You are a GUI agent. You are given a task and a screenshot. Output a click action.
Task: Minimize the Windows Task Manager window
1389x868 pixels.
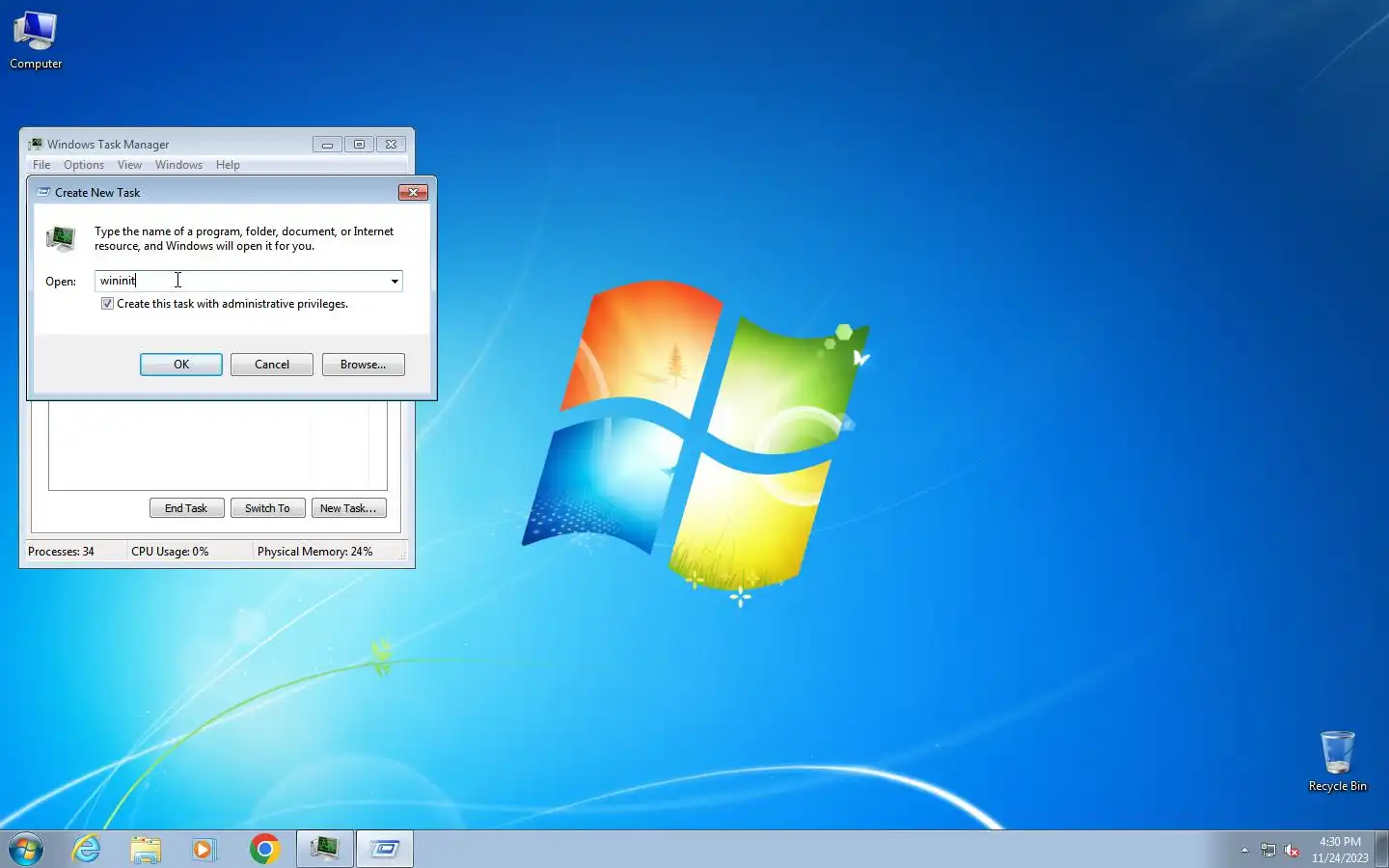point(327,144)
